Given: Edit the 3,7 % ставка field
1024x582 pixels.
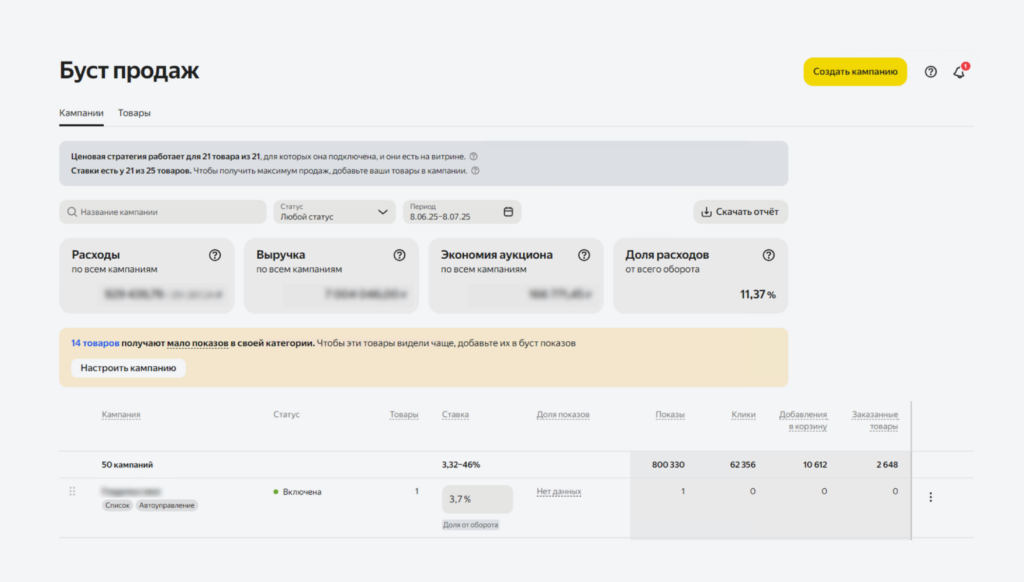Looking at the screenshot, I should tap(477, 499).
